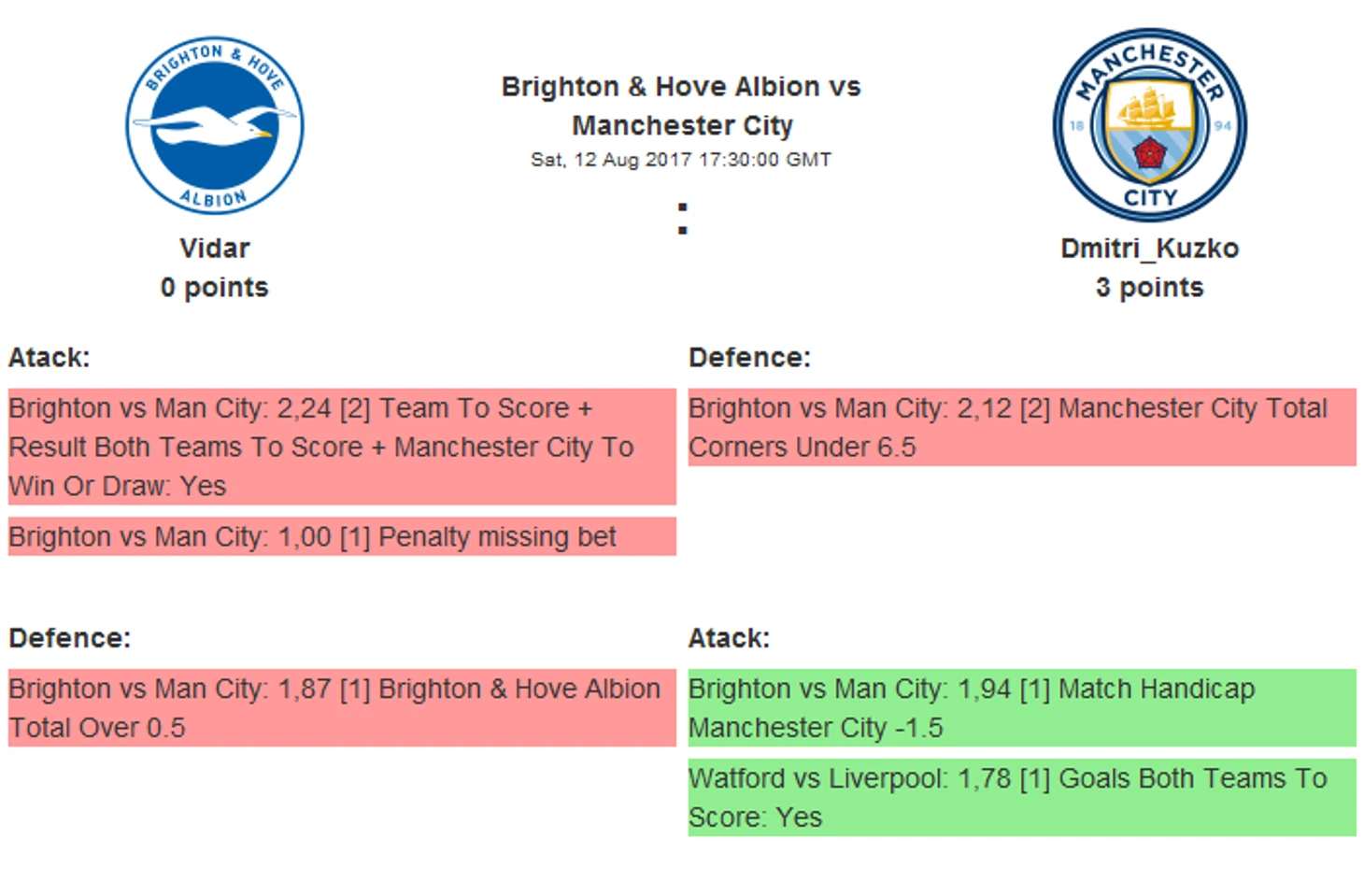Select the Match Handicap Manchester City -1.5 bet

click(1022, 708)
